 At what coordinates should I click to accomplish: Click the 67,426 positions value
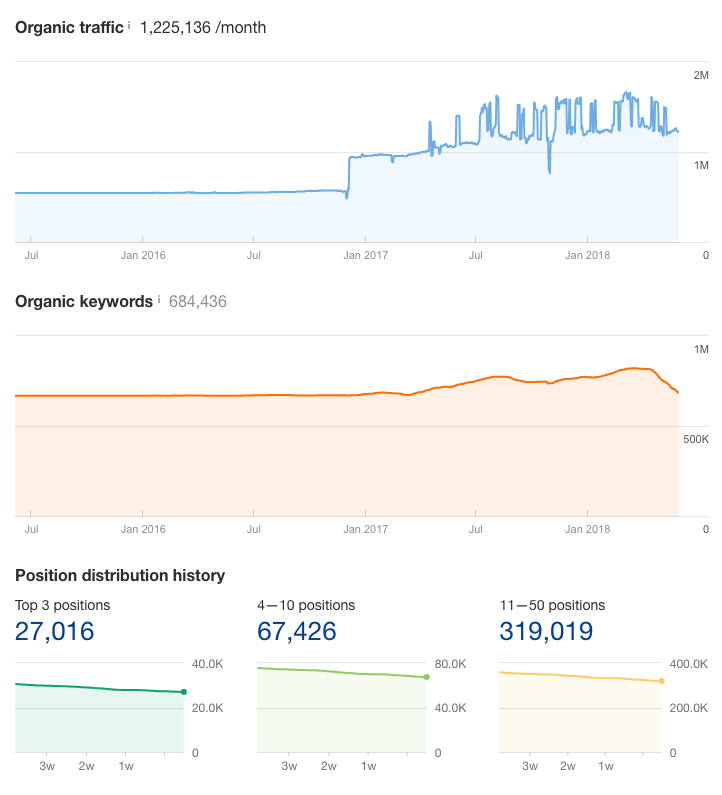[x=297, y=631]
